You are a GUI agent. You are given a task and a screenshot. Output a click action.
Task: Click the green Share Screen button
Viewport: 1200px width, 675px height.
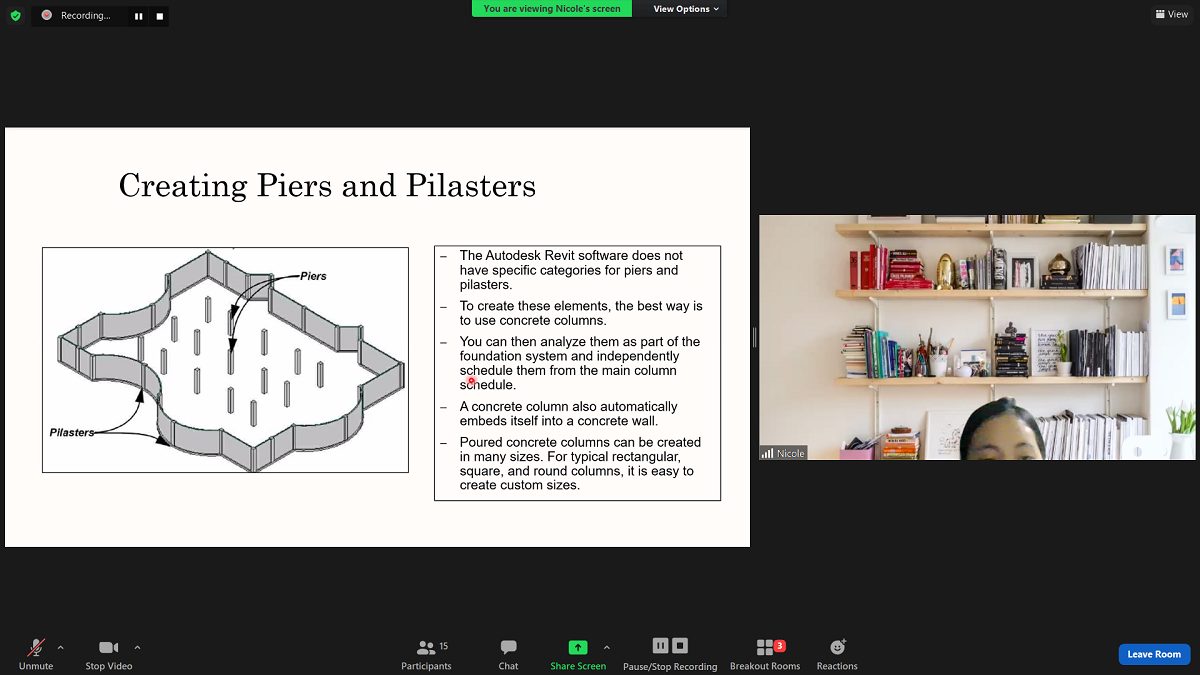(x=578, y=654)
